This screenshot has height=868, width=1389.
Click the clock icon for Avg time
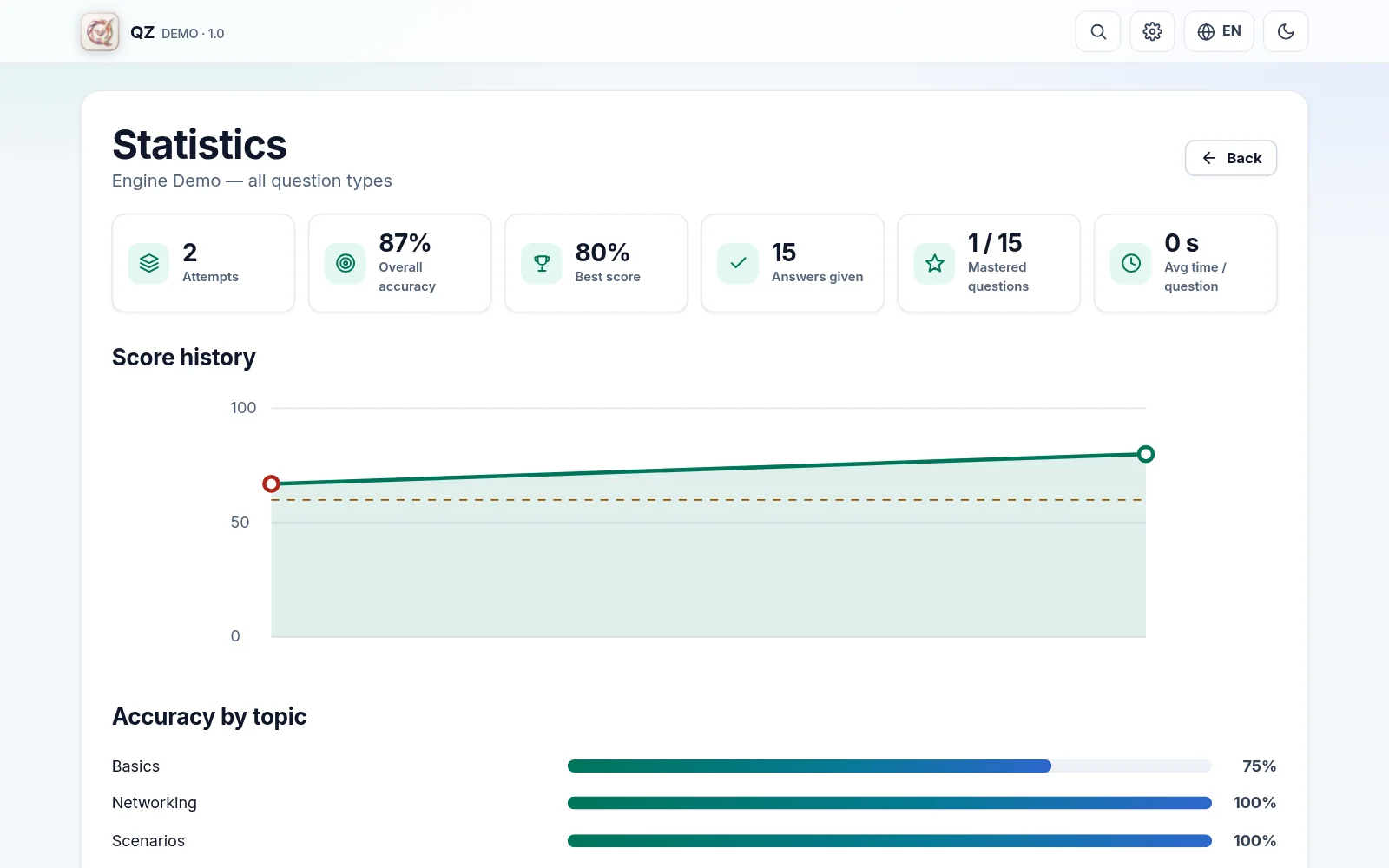pos(1131,263)
